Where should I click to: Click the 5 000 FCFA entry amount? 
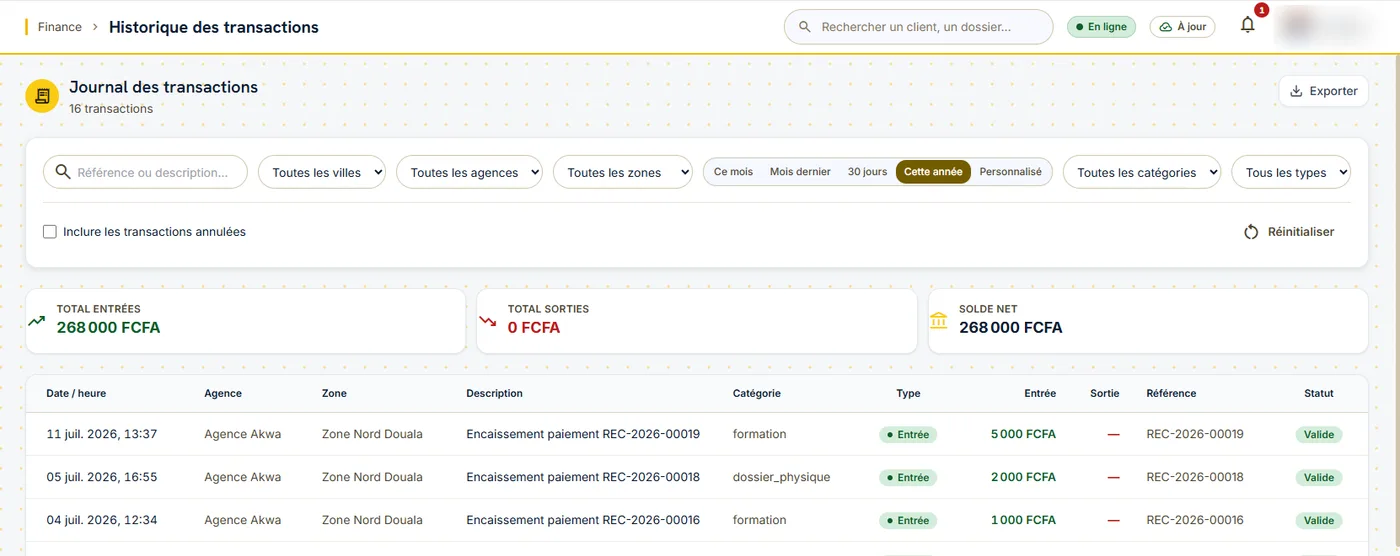pos(1023,435)
